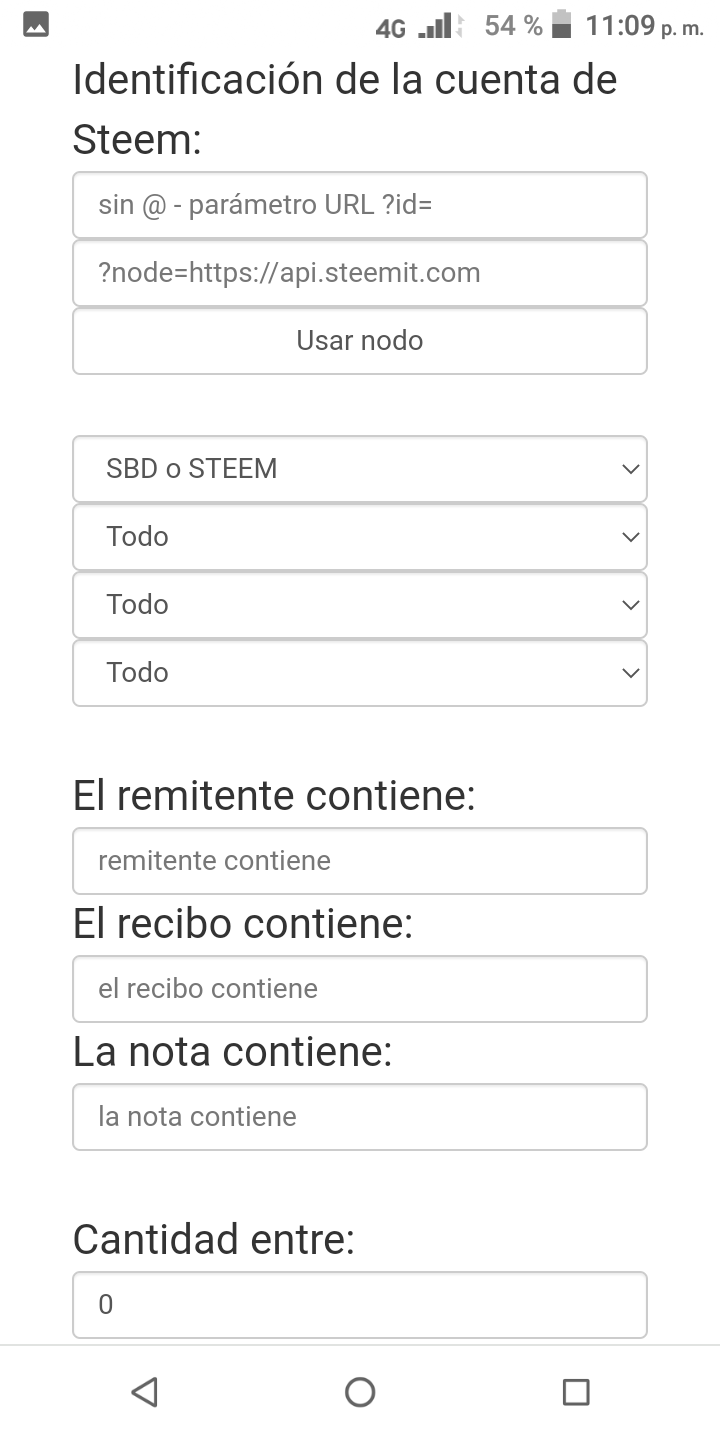Expand the second Todo dropdown
This screenshot has height=1440, width=720.
(360, 605)
